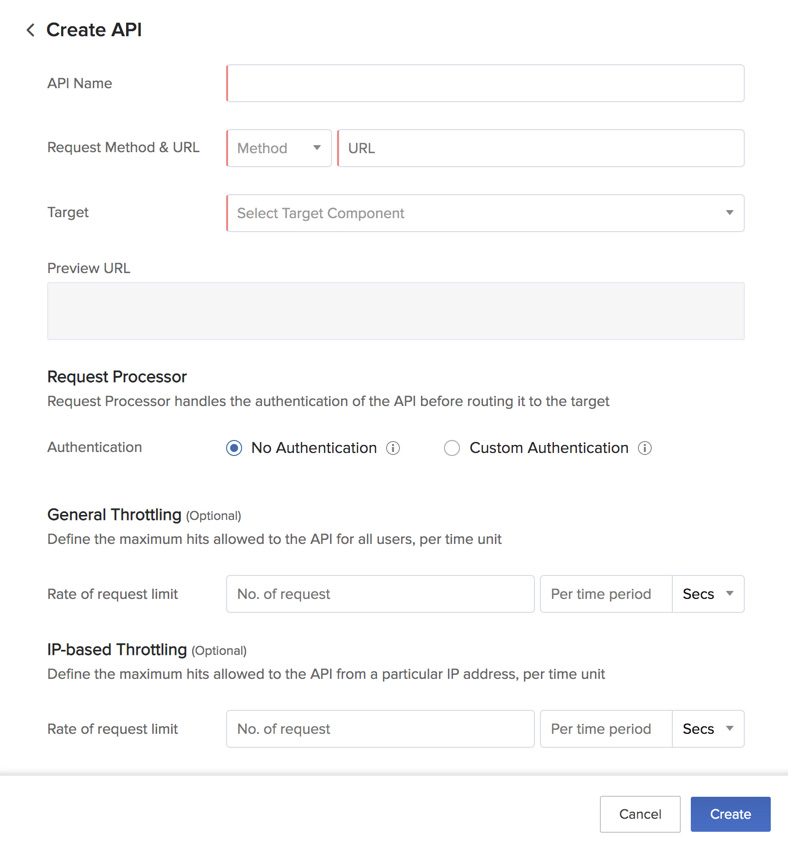Viewport: 788px width, 847px height.
Task: Focus the API Name text field
Action: point(485,83)
